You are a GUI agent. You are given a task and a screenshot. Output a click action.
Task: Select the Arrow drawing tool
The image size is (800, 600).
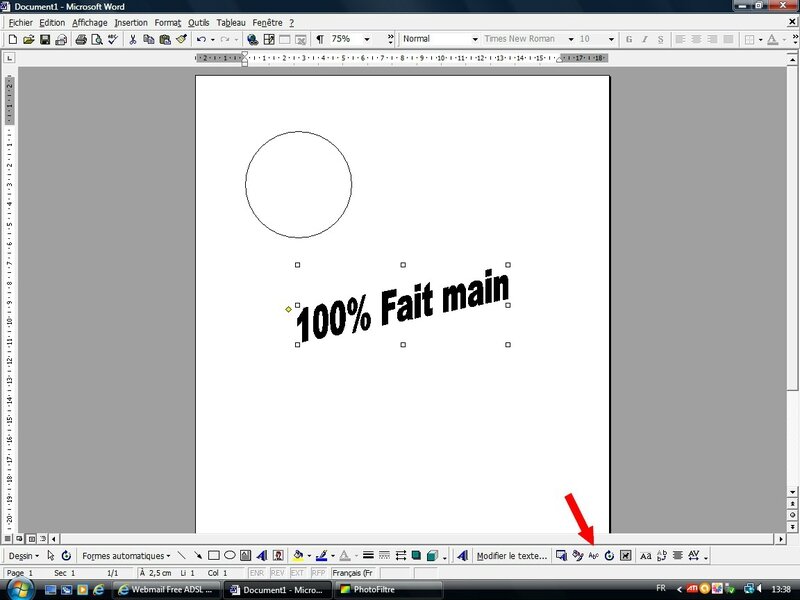pos(198,555)
